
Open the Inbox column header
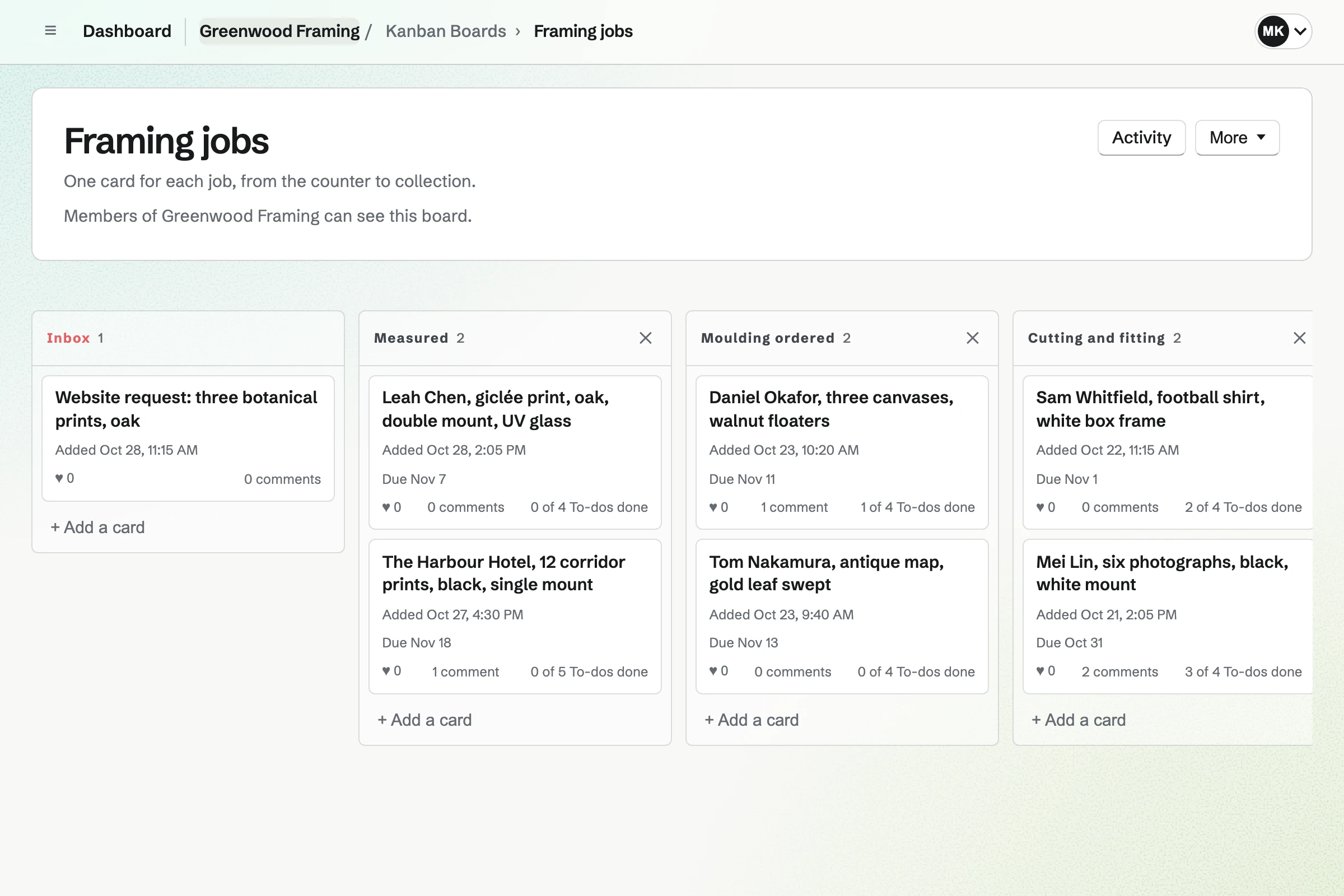68,338
